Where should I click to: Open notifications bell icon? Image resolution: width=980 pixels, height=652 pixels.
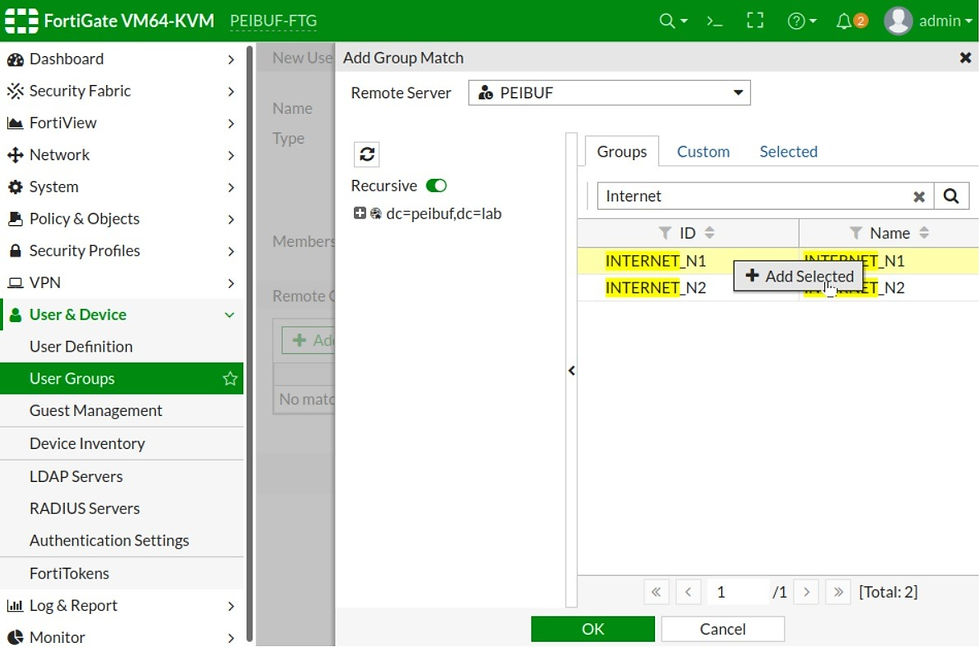pyautogui.click(x=844, y=21)
